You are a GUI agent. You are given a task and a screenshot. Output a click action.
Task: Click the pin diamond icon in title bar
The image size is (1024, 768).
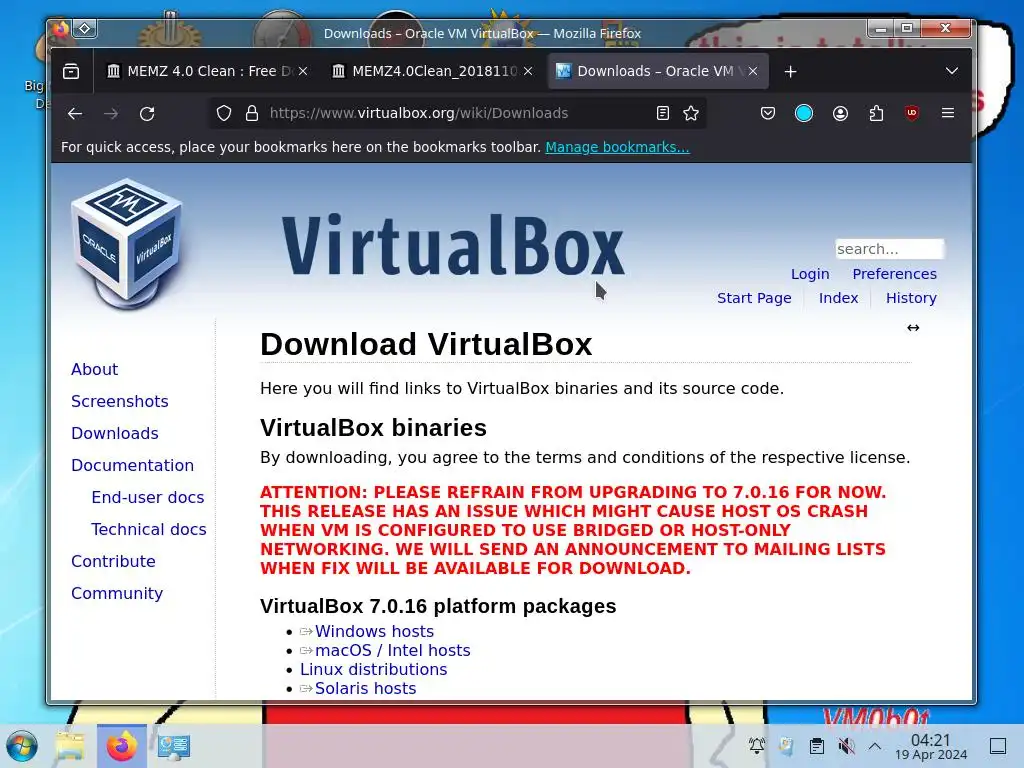click(x=85, y=29)
